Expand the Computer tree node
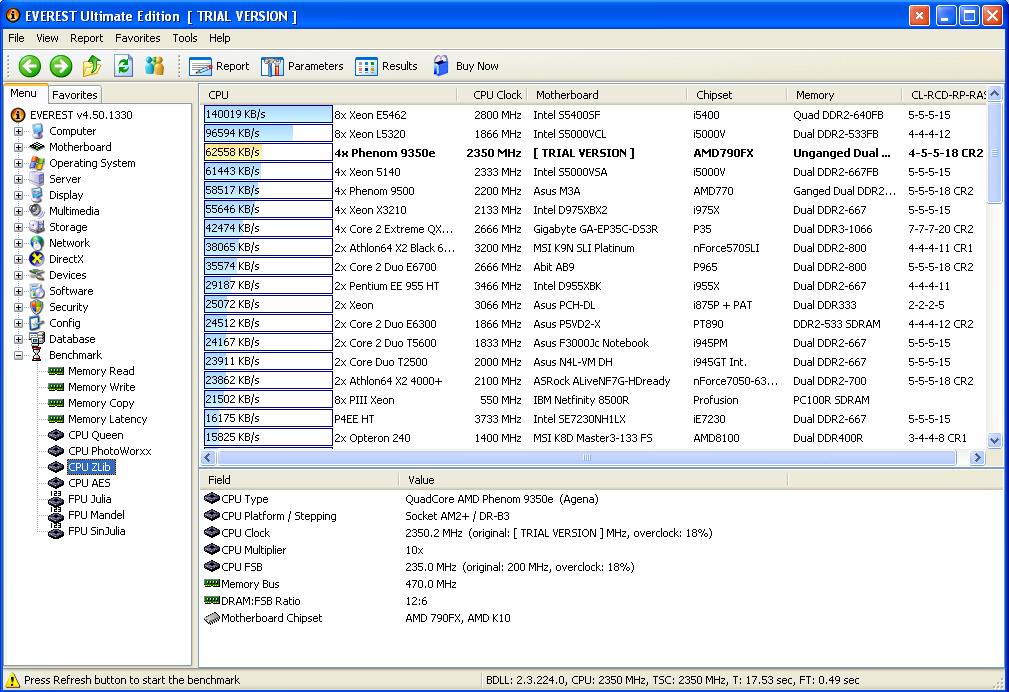 (x=18, y=131)
